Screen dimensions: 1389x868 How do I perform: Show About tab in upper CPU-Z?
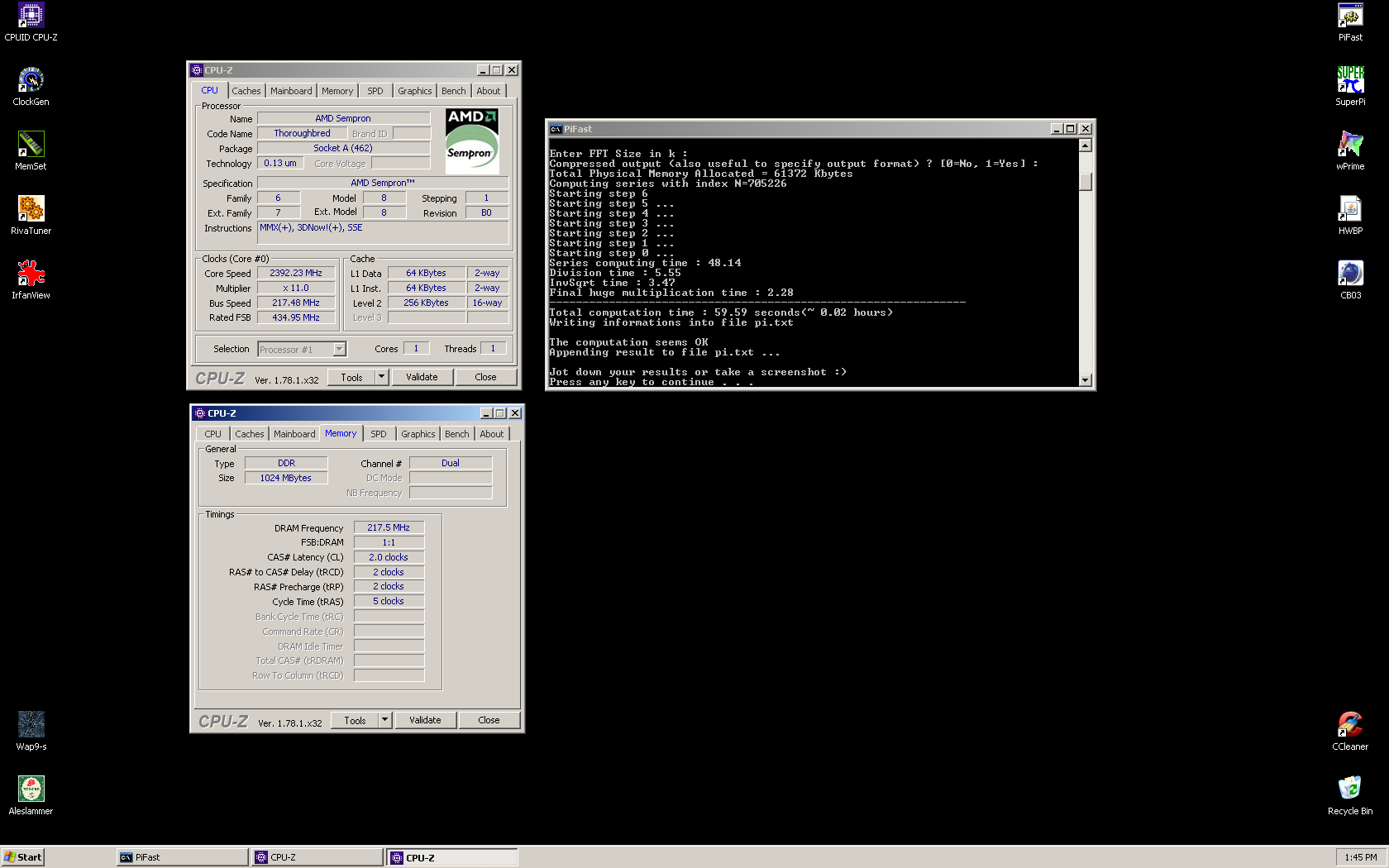coord(489,91)
